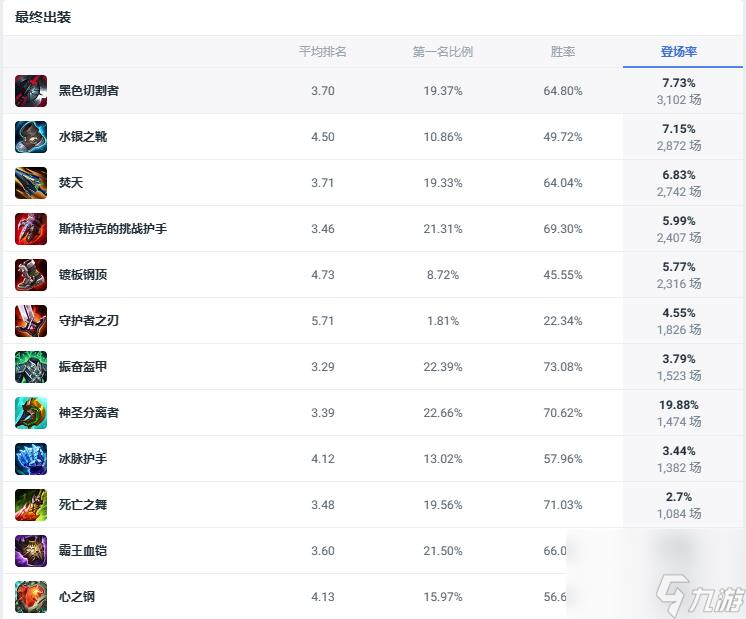Select the 振奋盔甲 item name
The width and height of the screenshot is (746, 619).
coord(83,367)
